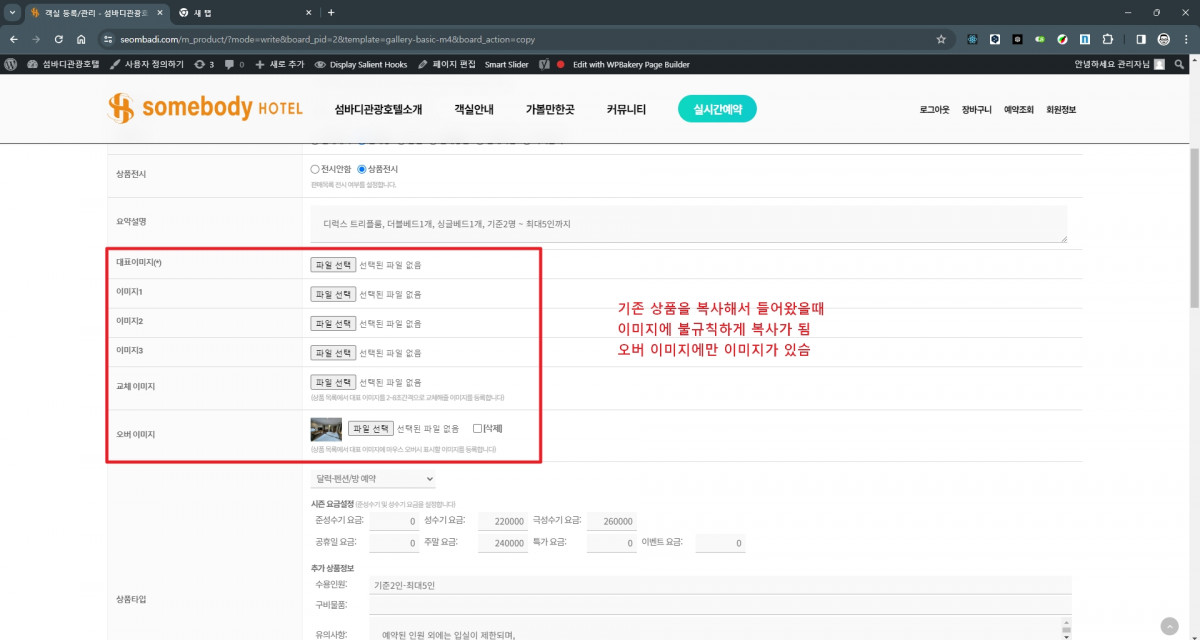
Task: Click the scroll-to-top arrow button
Action: [1169, 626]
